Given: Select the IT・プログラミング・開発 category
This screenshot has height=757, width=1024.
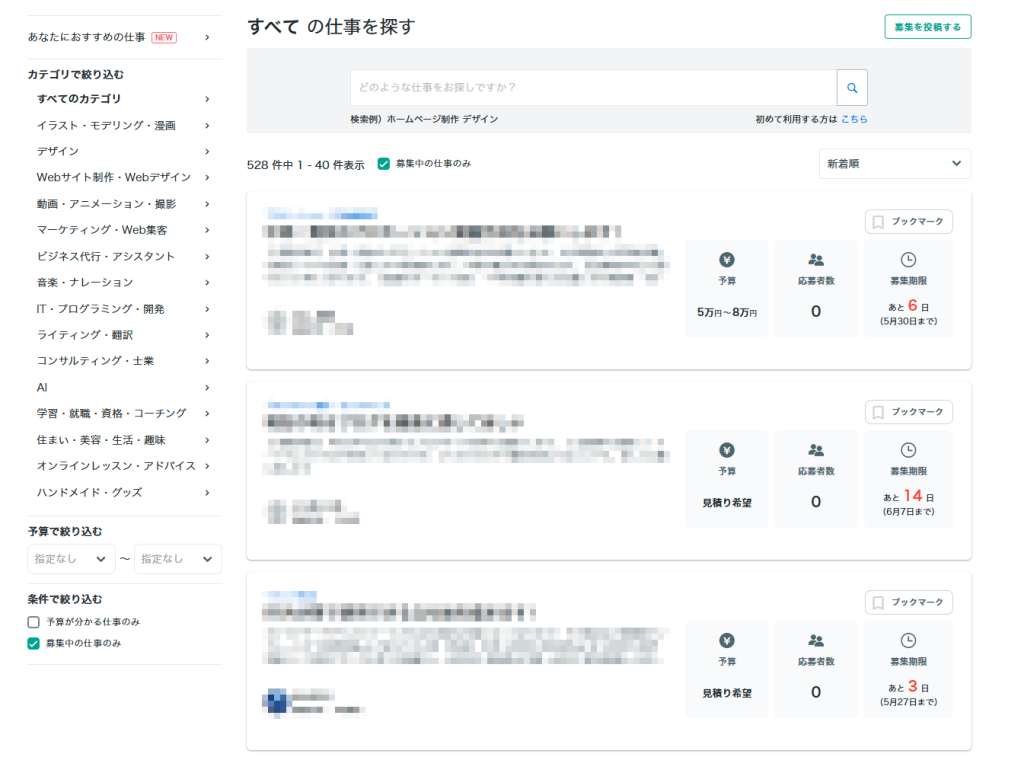Looking at the screenshot, I should click(100, 309).
